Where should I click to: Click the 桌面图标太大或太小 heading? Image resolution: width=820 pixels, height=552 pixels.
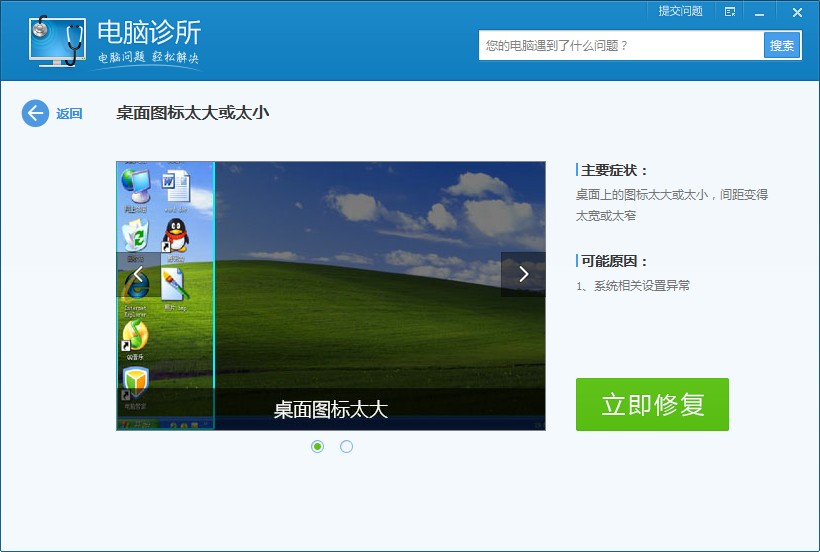192,112
